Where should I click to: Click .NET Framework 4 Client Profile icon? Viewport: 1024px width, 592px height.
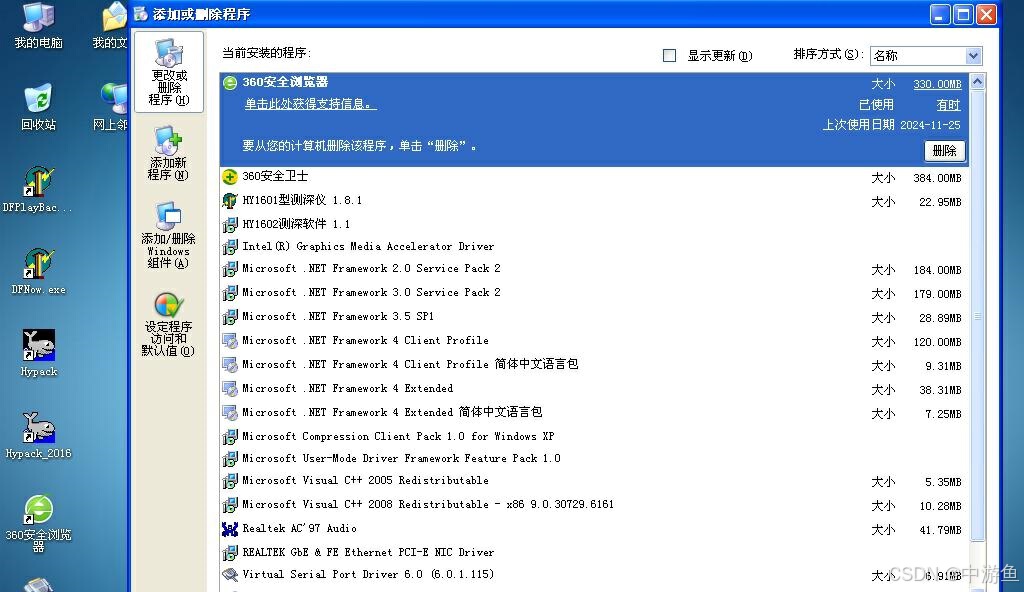point(230,341)
